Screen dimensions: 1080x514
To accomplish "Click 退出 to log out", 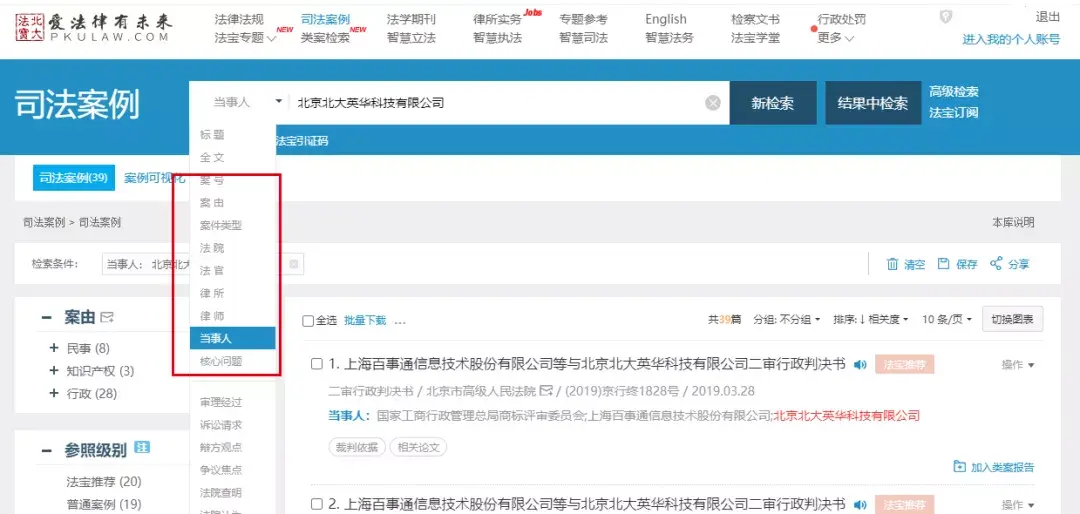I will coord(1048,17).
